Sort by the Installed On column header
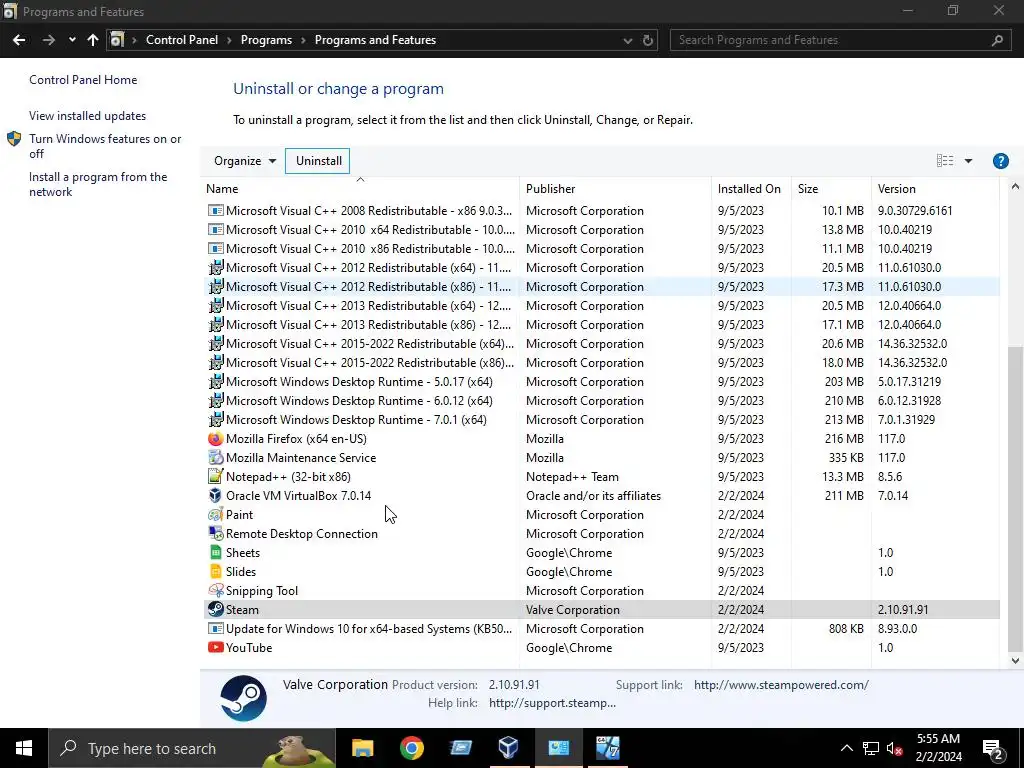1024x768 pixels. click(x=751, y=188)
